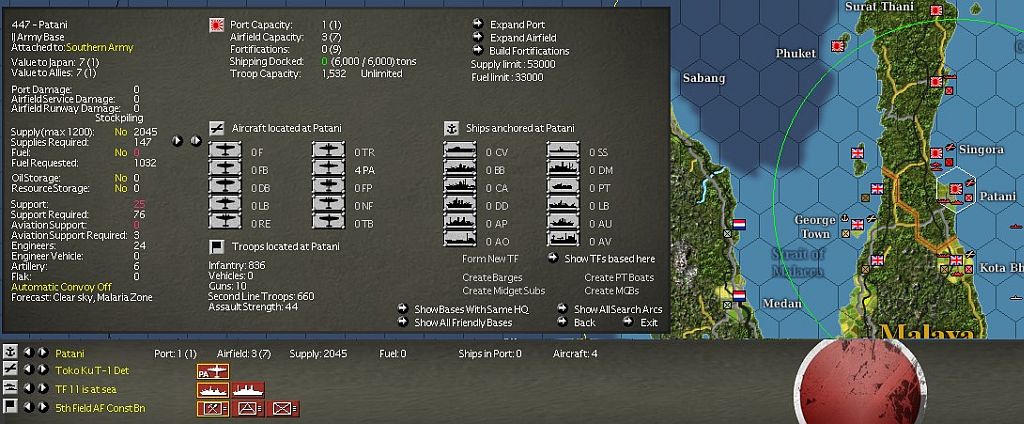The image size is (1024, 424).
Task: Select the transport (AP) ship icon
Action: click(x=460, y=222)
